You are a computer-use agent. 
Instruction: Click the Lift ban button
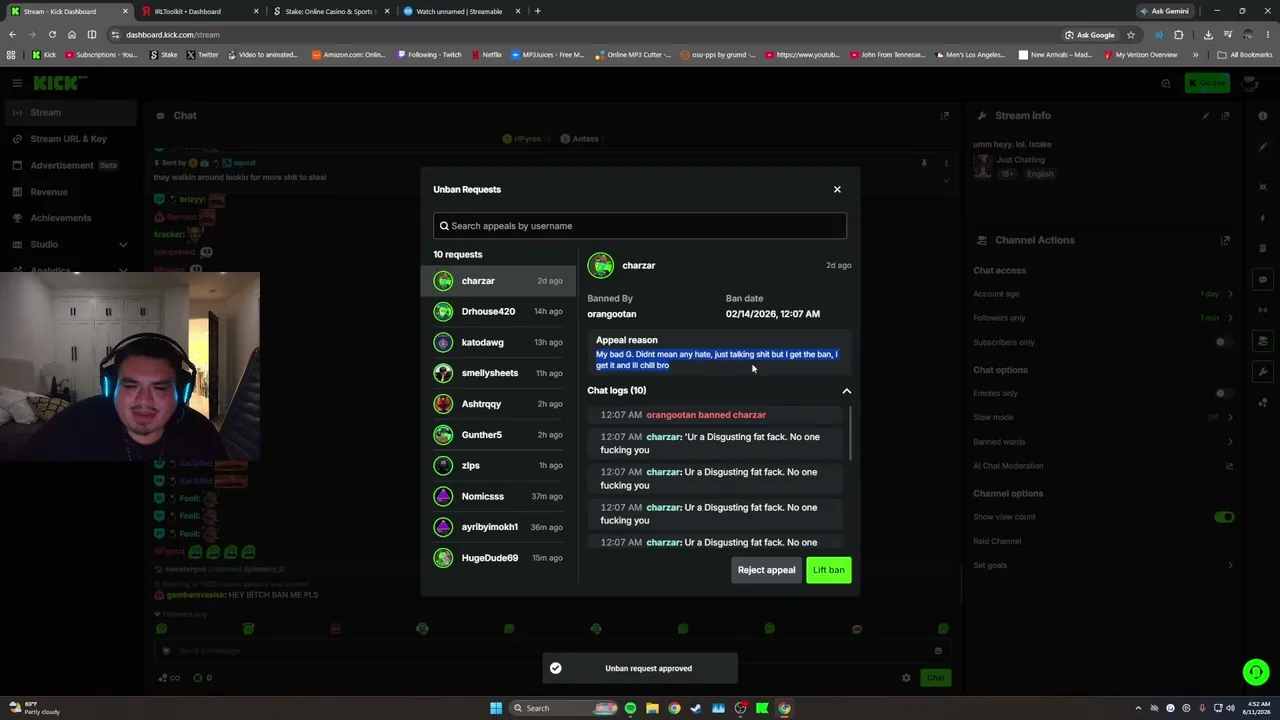point(829,570)
